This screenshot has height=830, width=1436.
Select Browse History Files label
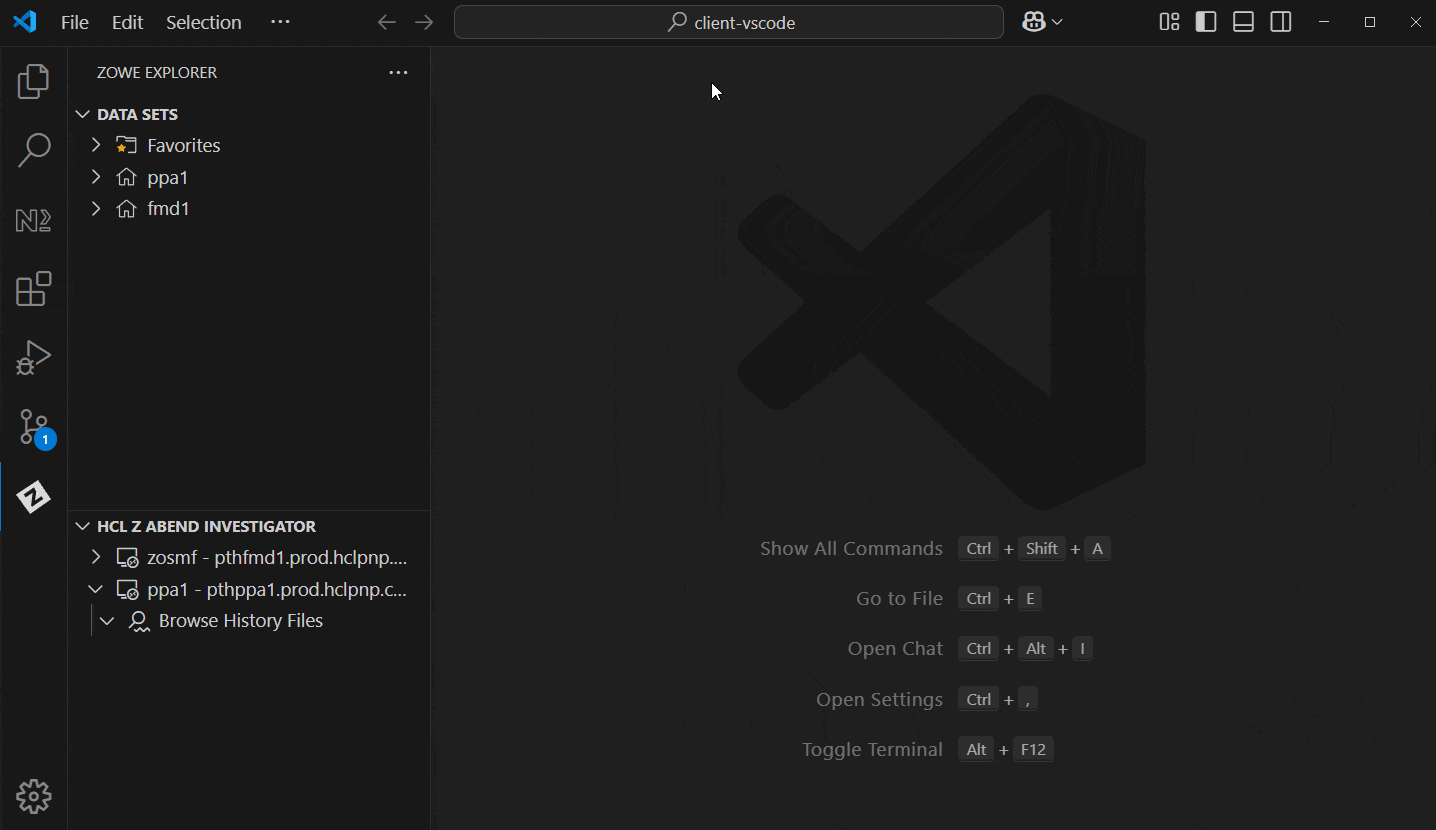point(241,621)
